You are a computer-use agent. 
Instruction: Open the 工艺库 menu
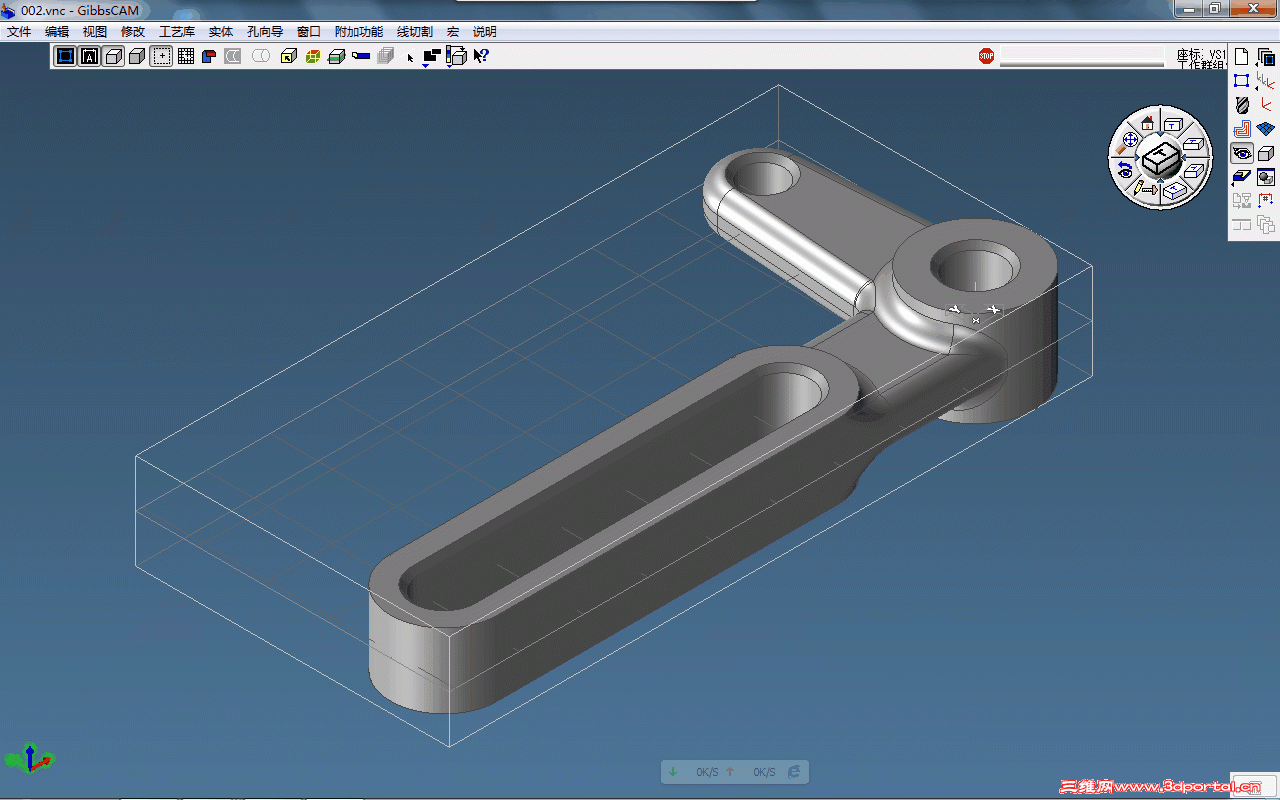(177, 32)
